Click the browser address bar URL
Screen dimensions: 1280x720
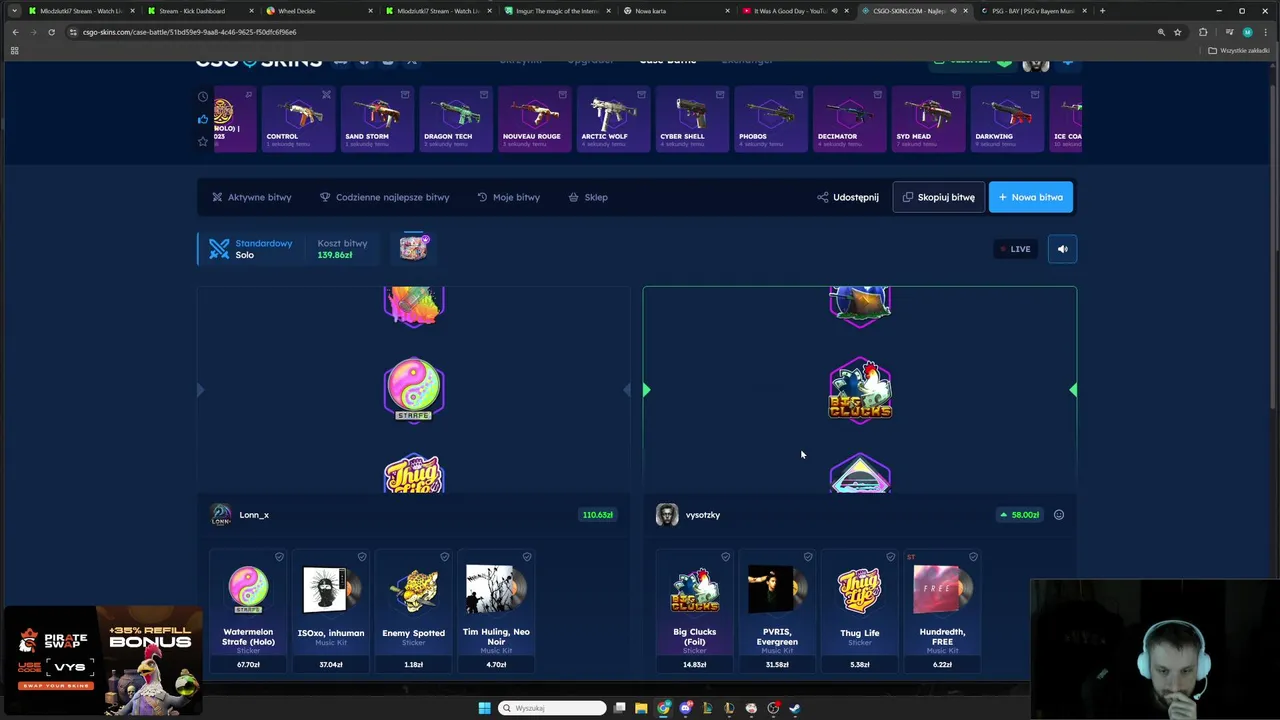point(189,32)
